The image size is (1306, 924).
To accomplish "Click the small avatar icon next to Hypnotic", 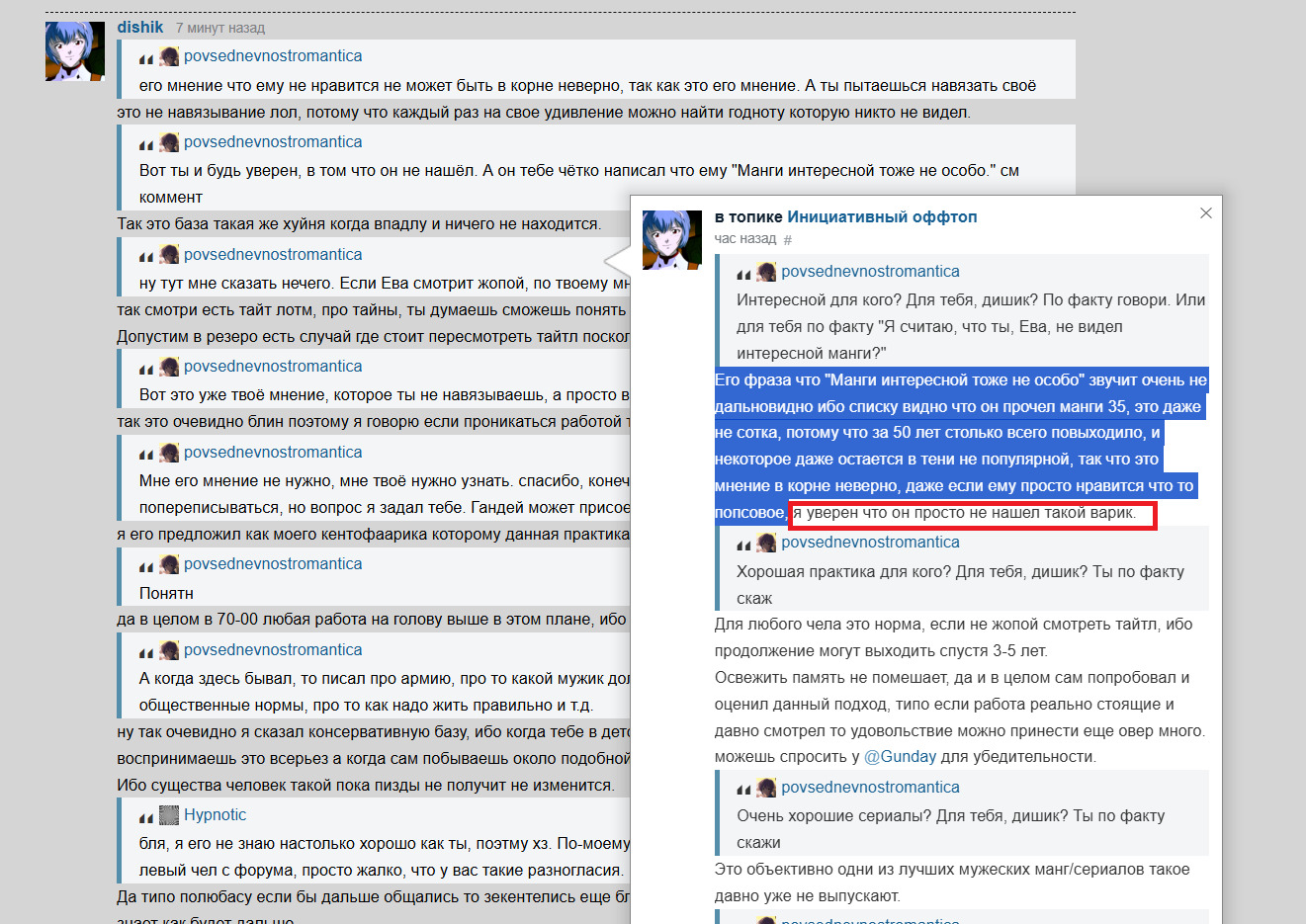I will pos(169,815).
